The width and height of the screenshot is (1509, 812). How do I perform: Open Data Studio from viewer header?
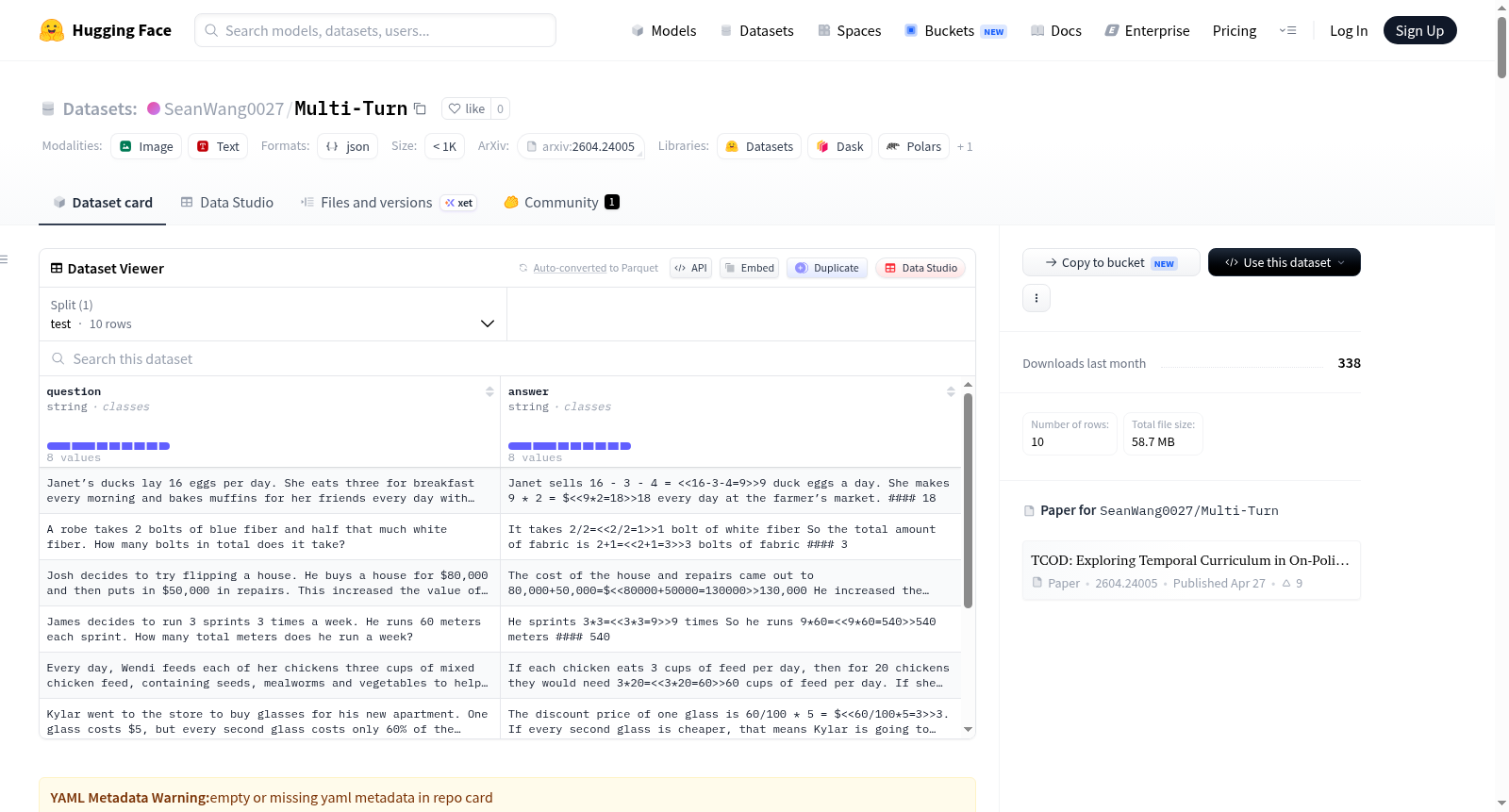(920, 268)
